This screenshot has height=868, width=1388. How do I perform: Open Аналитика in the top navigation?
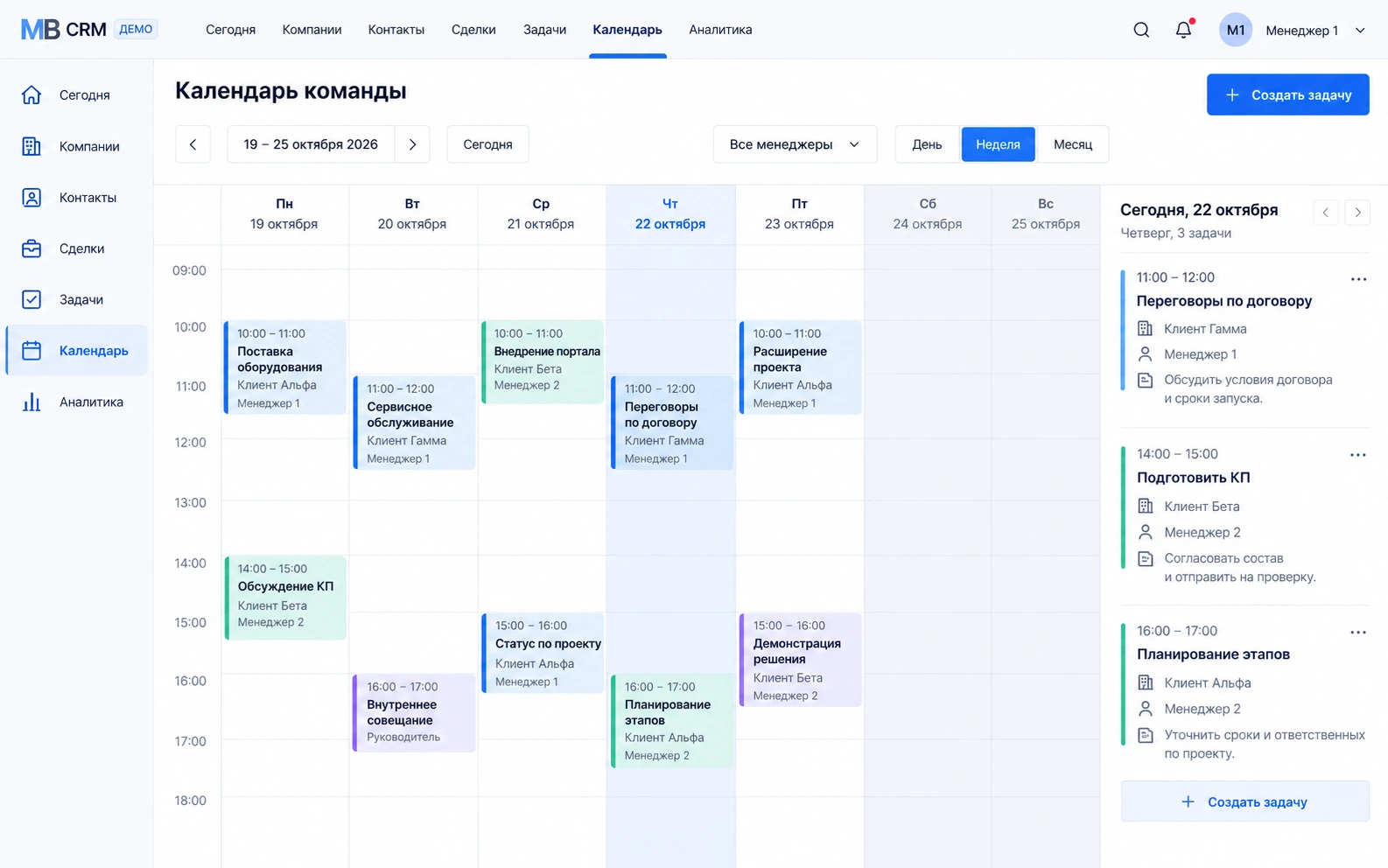(720, 30)
